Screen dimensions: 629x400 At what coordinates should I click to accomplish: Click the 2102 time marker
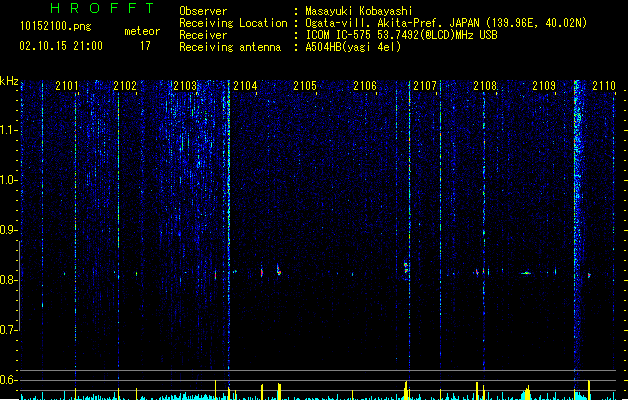click(125, 86)
